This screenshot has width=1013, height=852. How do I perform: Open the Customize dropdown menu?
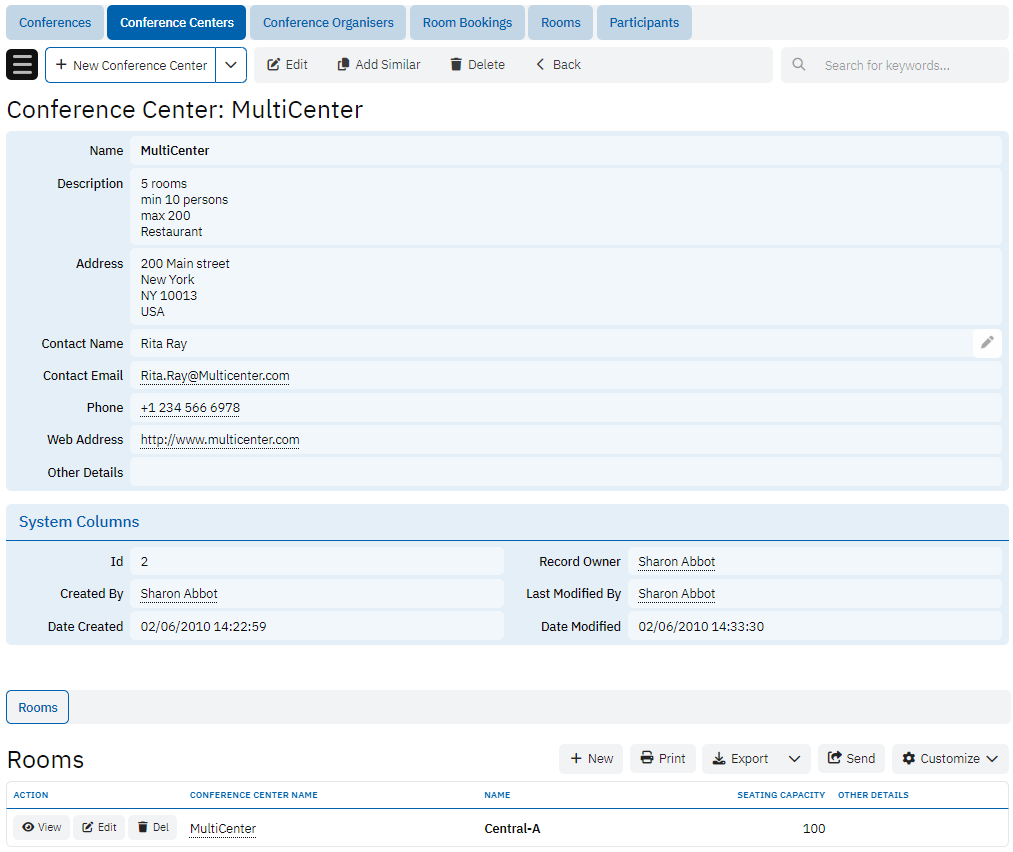pyautogui.click(x=949, y=759)
